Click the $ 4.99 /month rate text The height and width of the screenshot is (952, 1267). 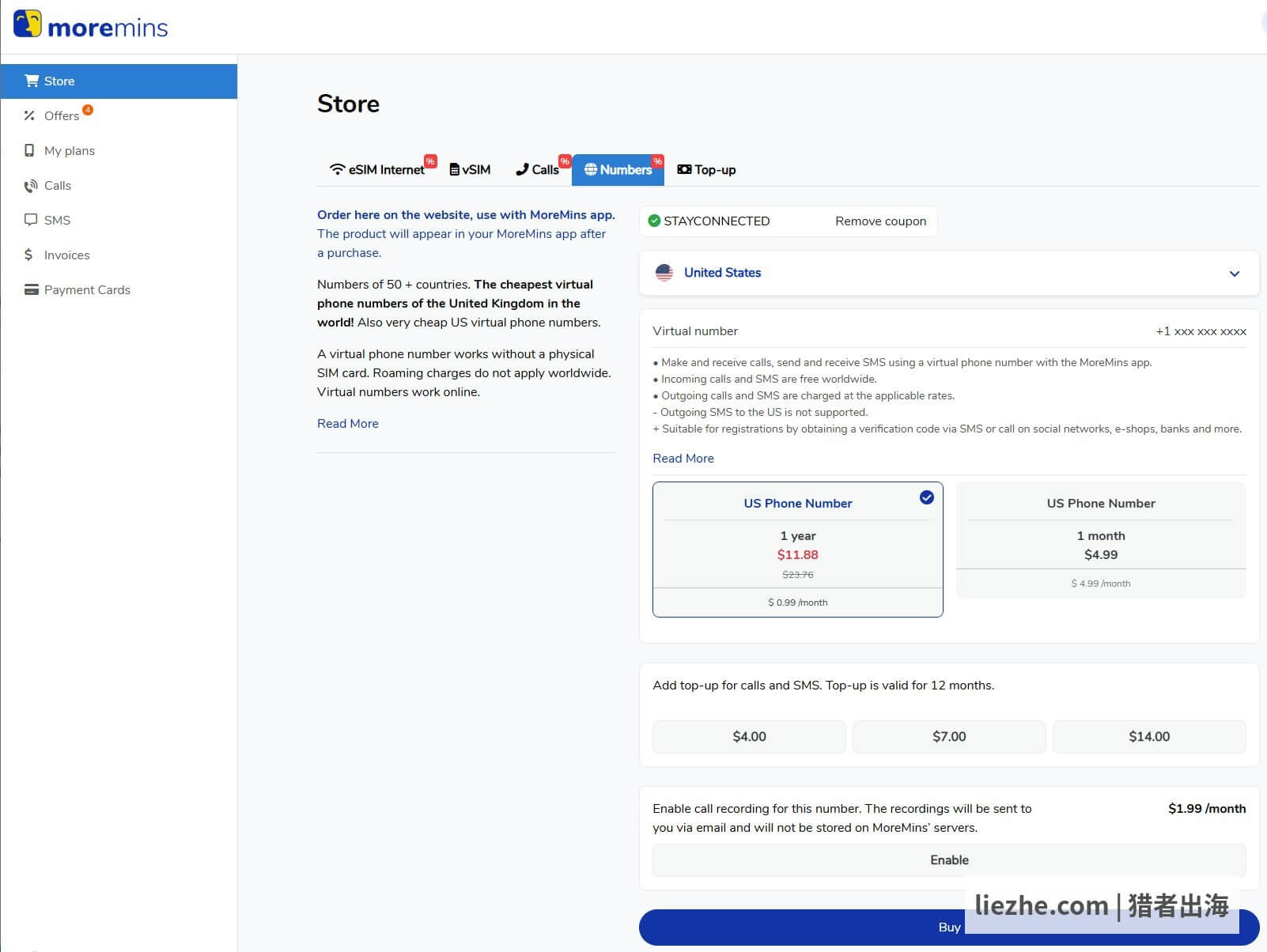coord(1101,584)
